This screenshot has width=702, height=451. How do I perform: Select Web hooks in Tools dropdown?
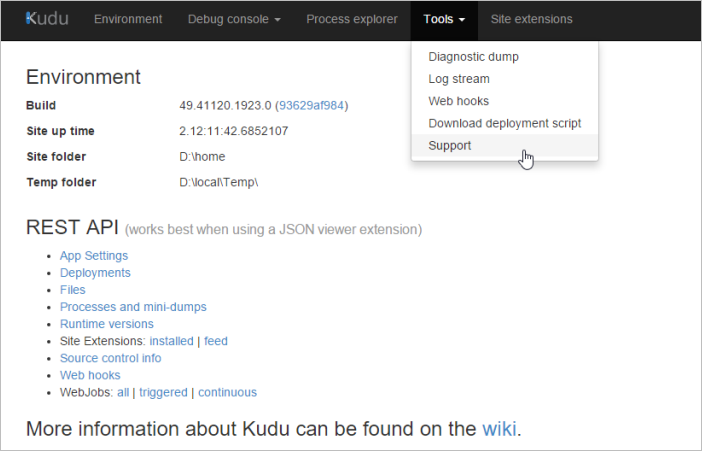pos(458,101)
